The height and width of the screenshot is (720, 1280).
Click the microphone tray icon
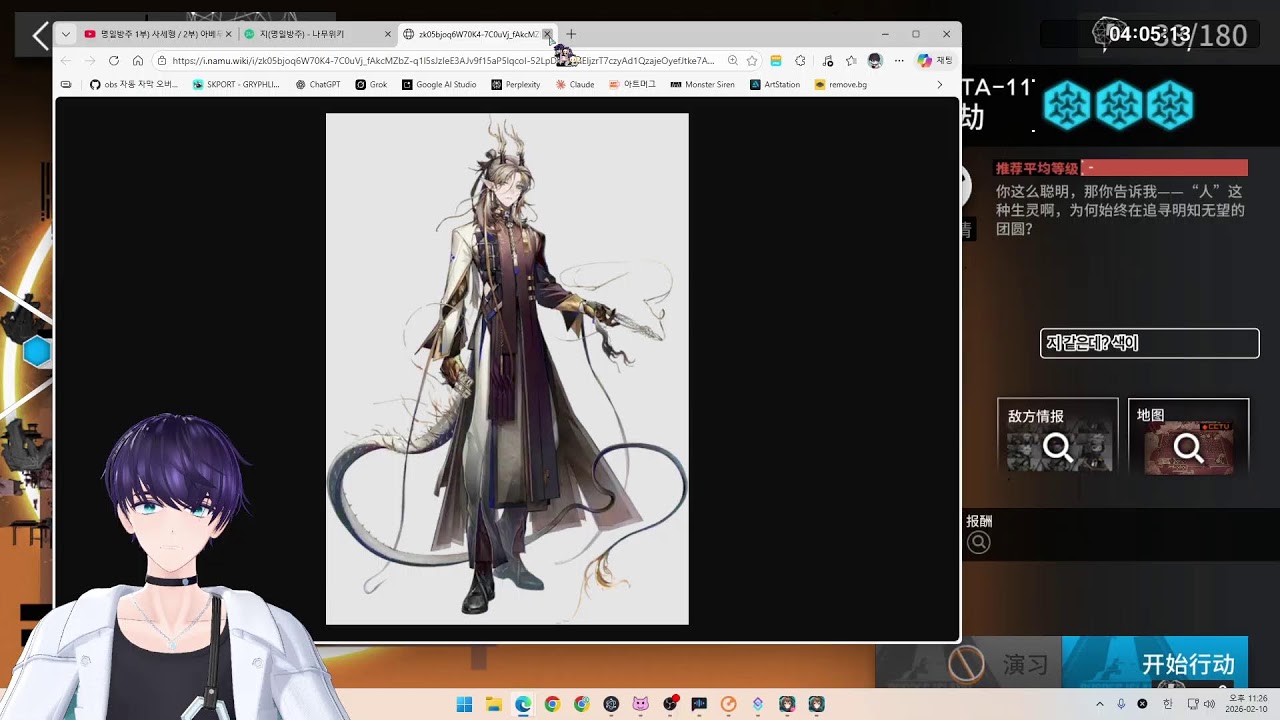1121,704
